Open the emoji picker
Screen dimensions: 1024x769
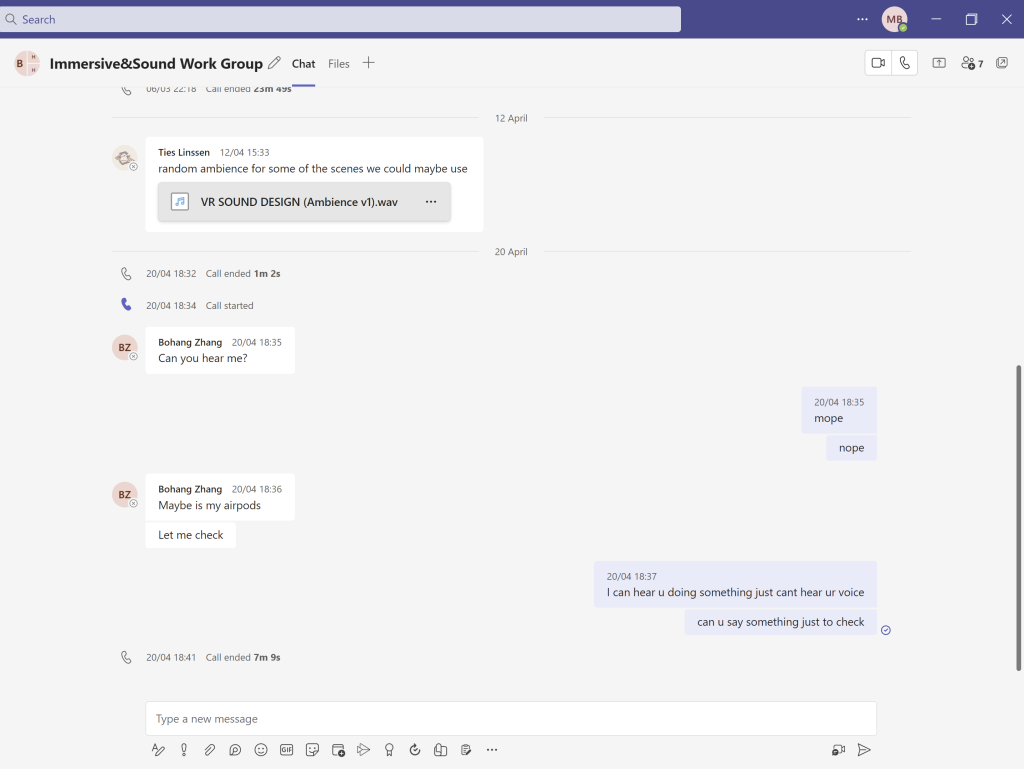[261, 750]
